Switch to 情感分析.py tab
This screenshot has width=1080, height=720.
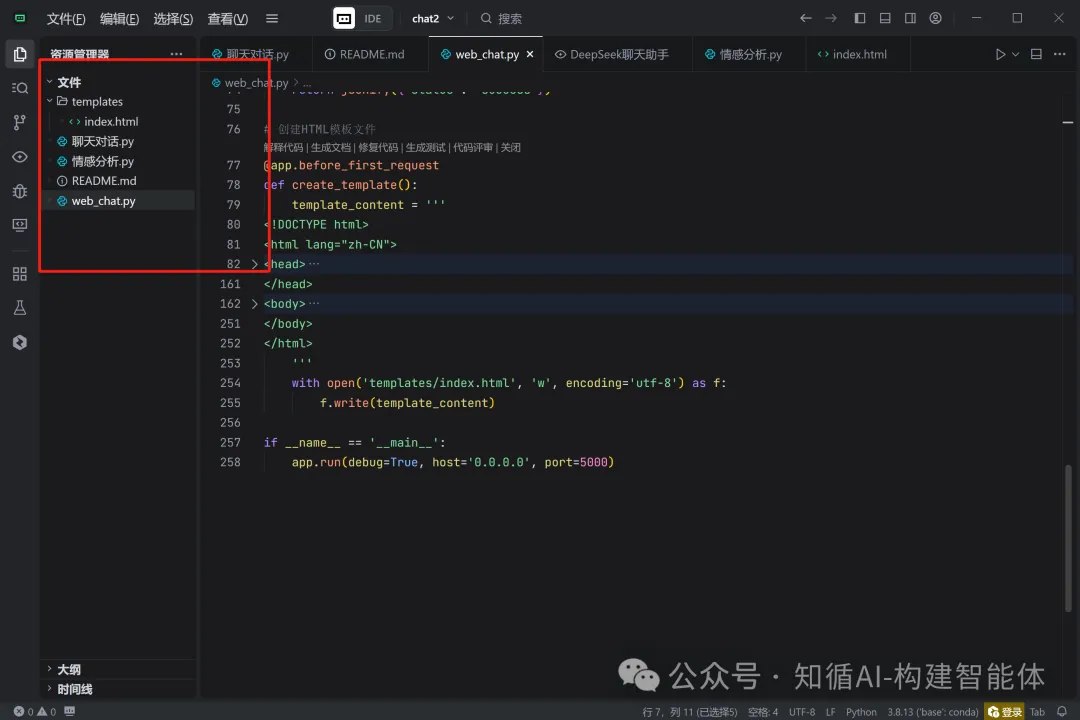pyautogui.click(x=743, y=54)
